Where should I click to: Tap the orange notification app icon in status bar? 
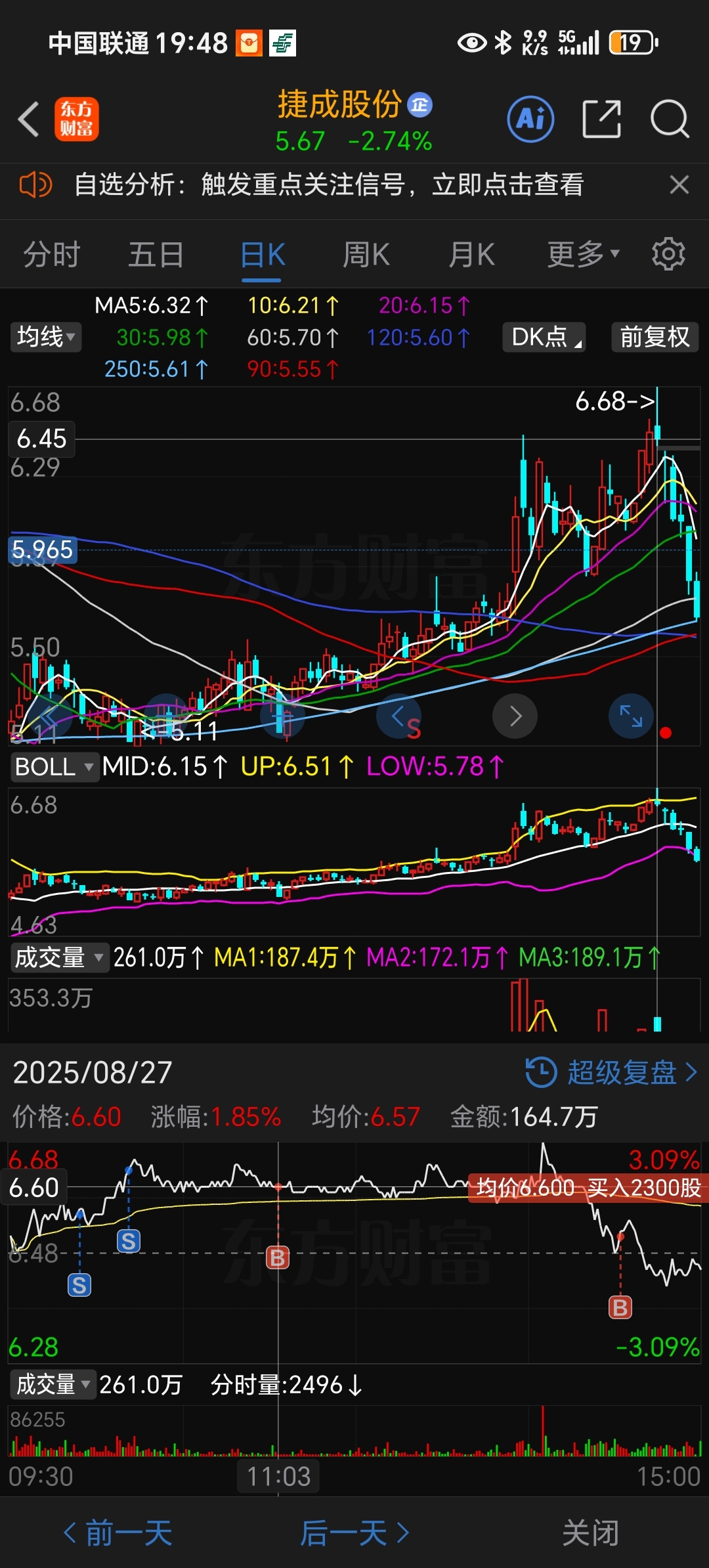(249, 43)
